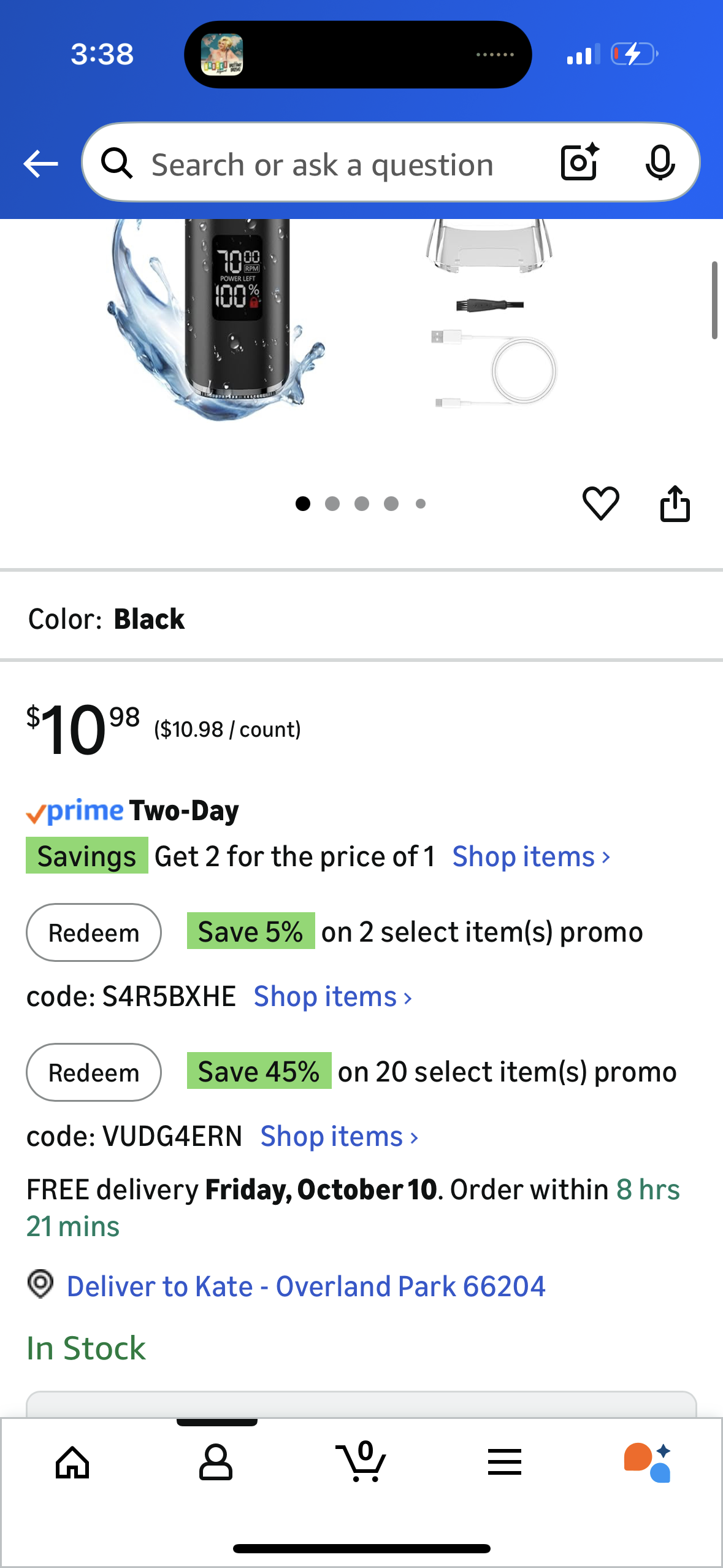This screenshot has width=723, height=1568.
Task: Go to Home tab
Action: pos(72,1462)
